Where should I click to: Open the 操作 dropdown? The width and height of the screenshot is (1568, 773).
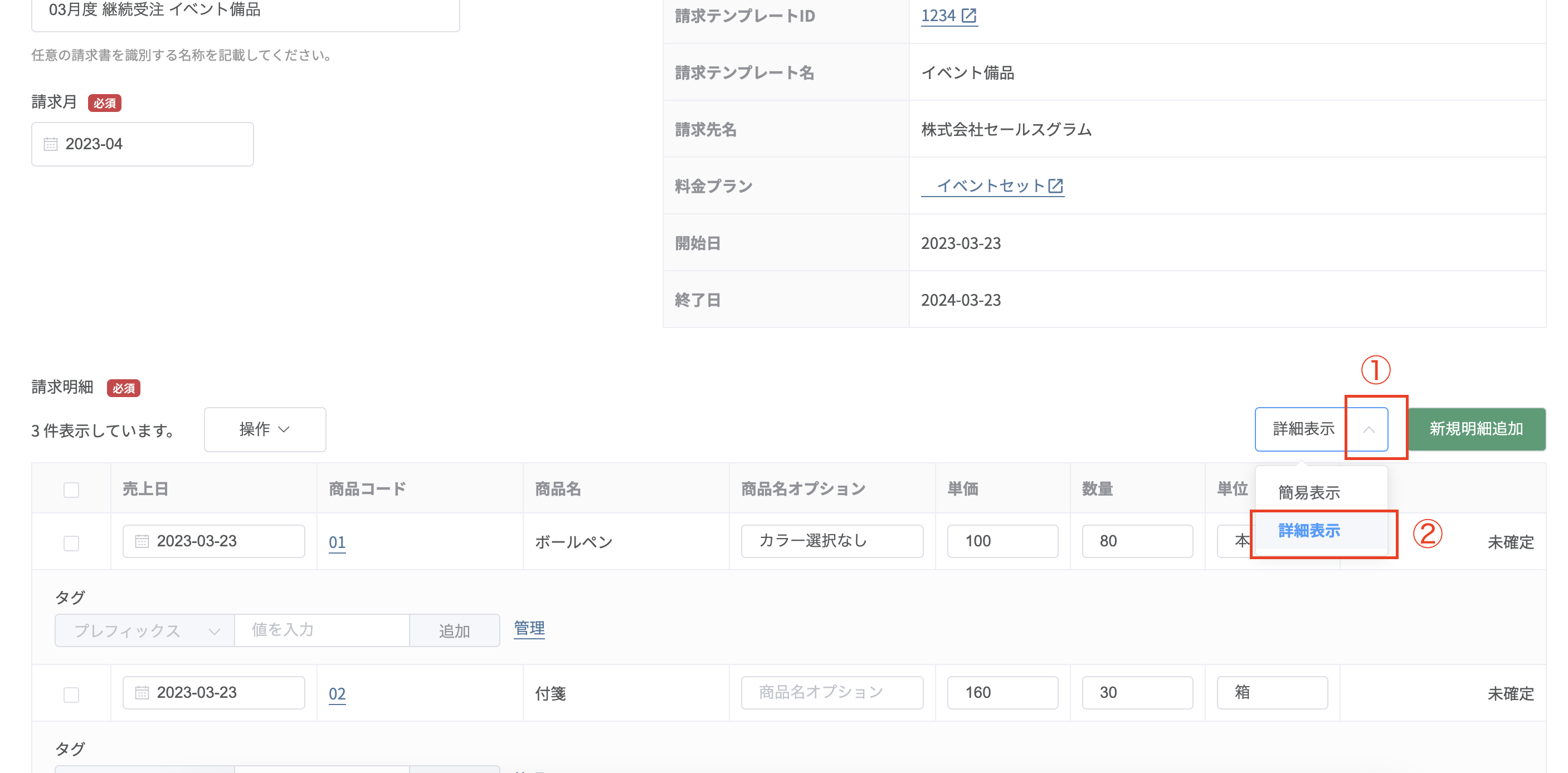(x=265, y=429)
